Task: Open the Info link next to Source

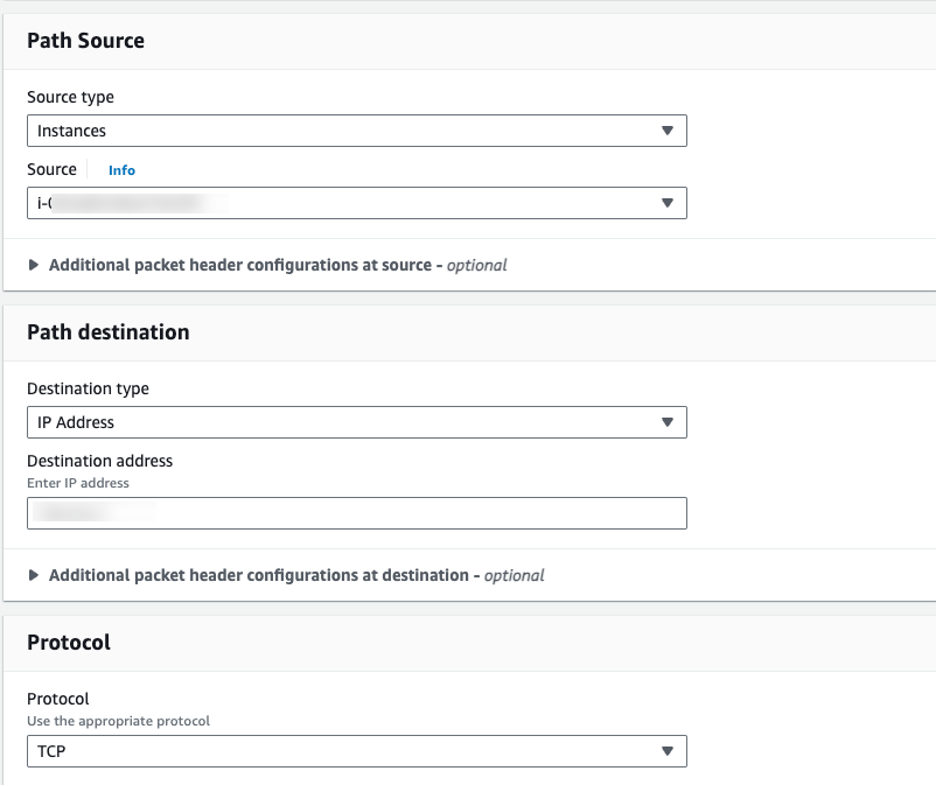Action: tap(122, 170)
